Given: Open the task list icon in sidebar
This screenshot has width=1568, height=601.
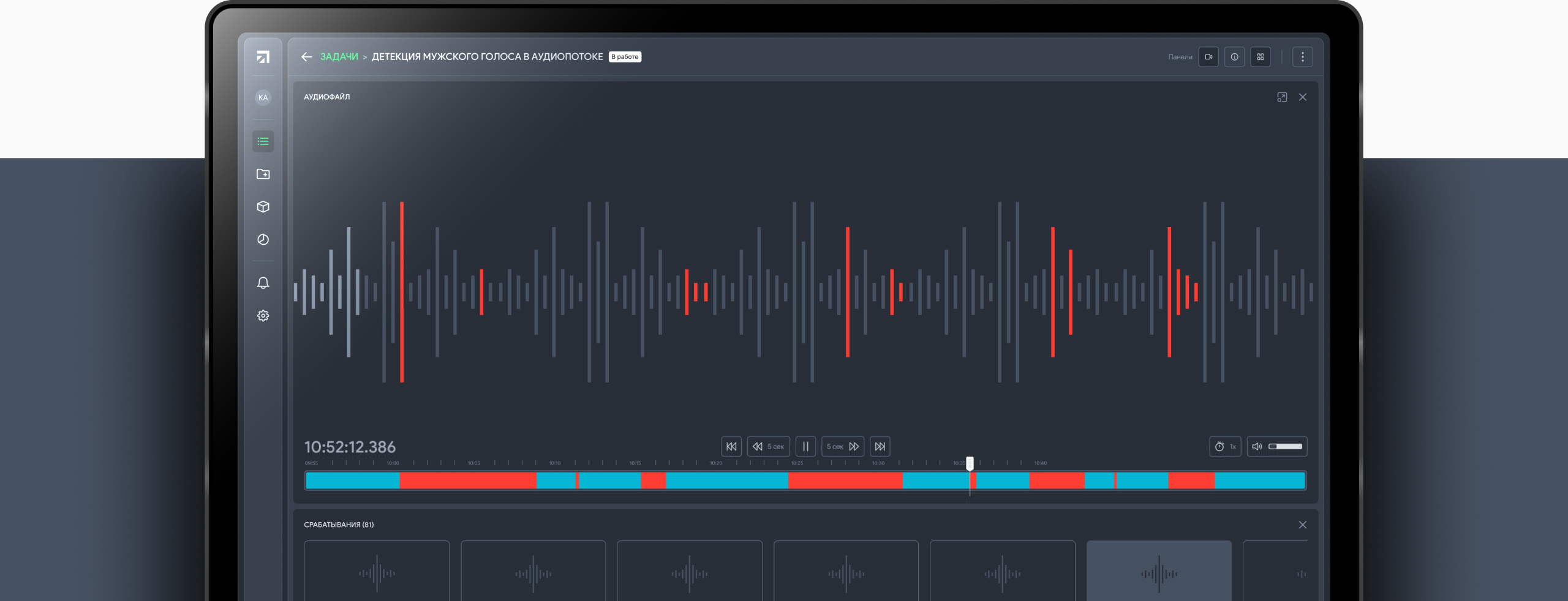Looking at the screenshot, I should coord(263,141).
